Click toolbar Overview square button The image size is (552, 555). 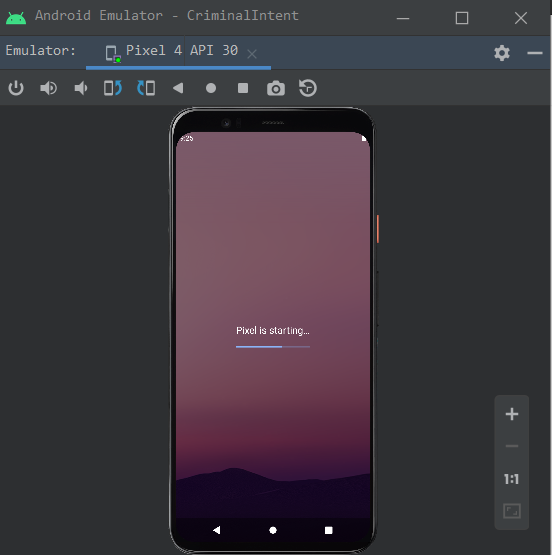pyautogui.click(x=243, y=88)
